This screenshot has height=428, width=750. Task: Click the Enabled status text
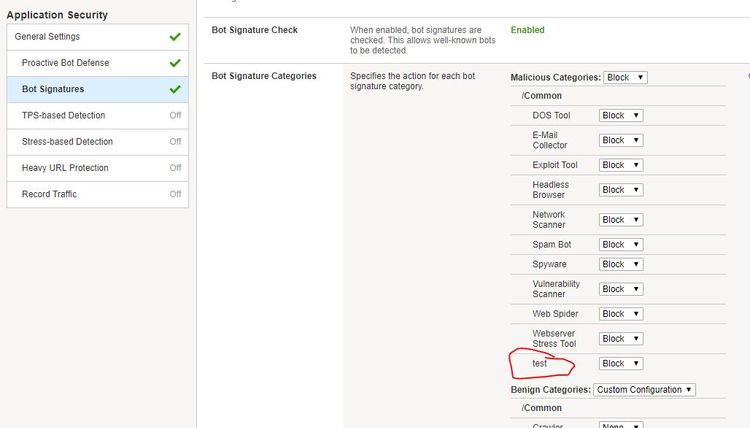coord(527,30)
